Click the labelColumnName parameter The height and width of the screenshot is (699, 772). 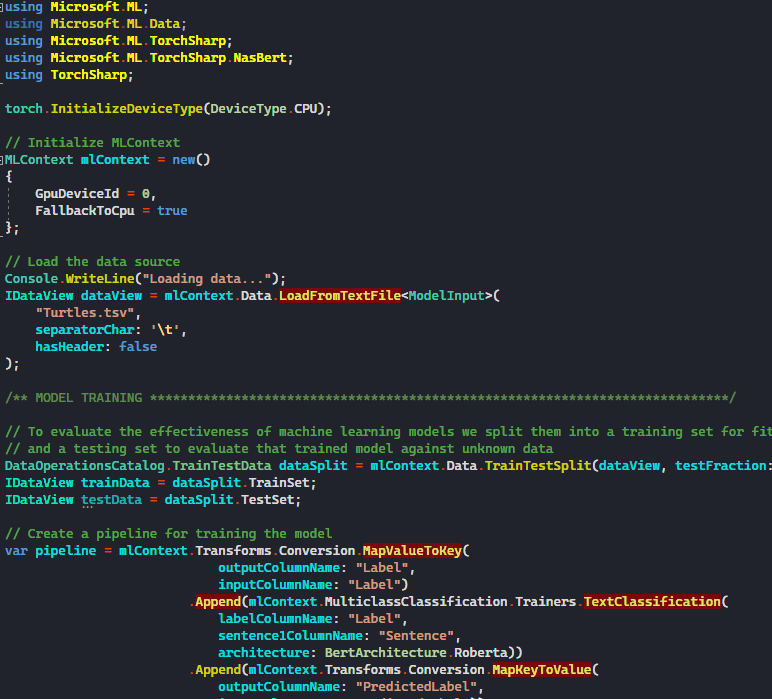point(275,619)
